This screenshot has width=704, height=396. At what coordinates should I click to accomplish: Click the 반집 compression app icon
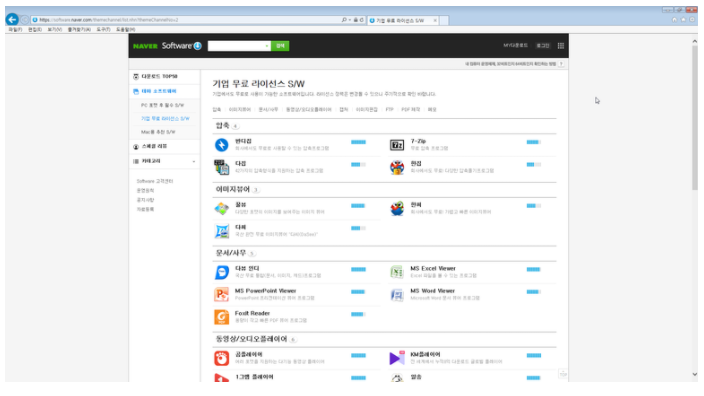coord(397,167)
